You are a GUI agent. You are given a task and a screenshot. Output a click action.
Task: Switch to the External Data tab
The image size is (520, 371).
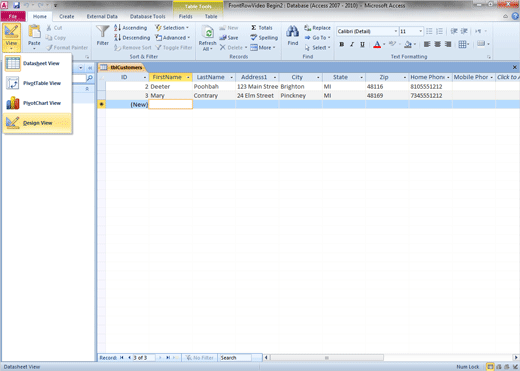(x=102, y=16)
